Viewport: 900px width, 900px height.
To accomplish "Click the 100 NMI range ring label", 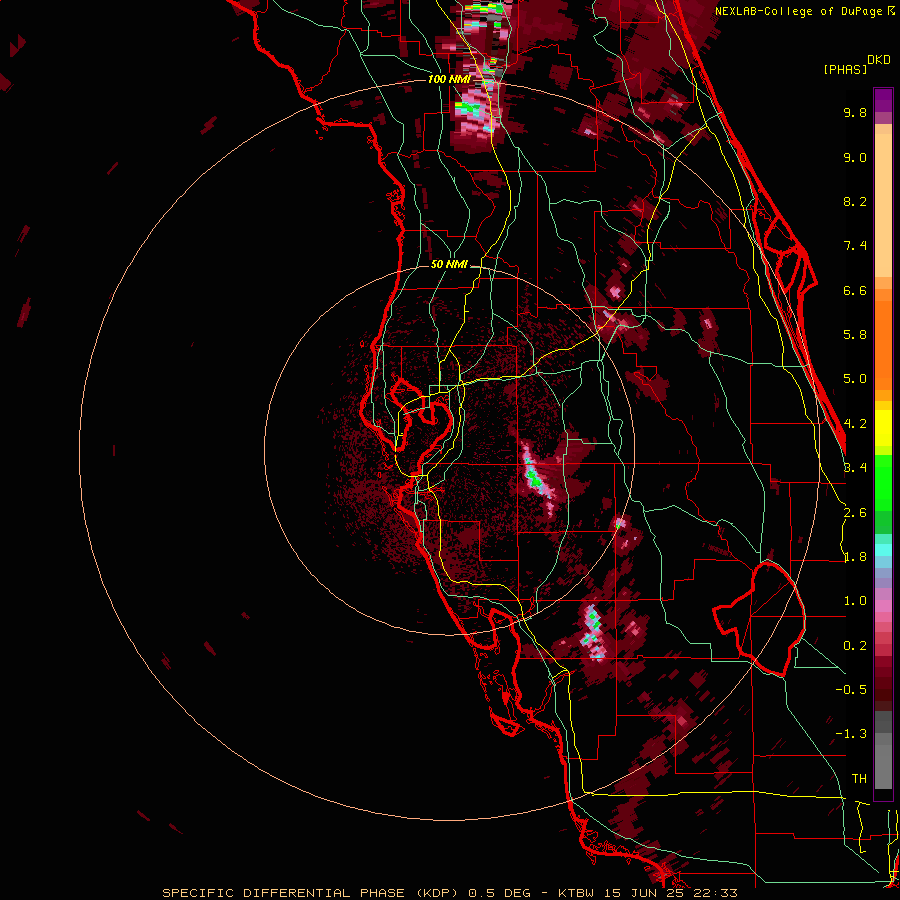I will 449,79.
